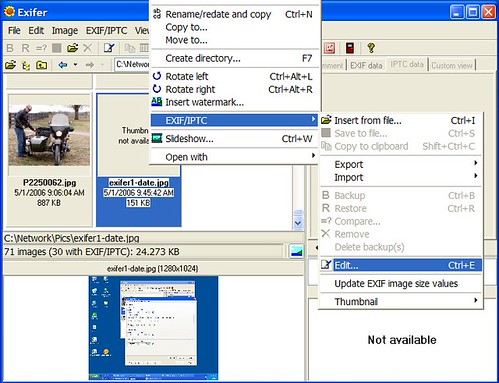Click the exifer1-date.jpg (1280x1024) preview header
The width and height of the screenshot is (499, 383).
(152, 269)
